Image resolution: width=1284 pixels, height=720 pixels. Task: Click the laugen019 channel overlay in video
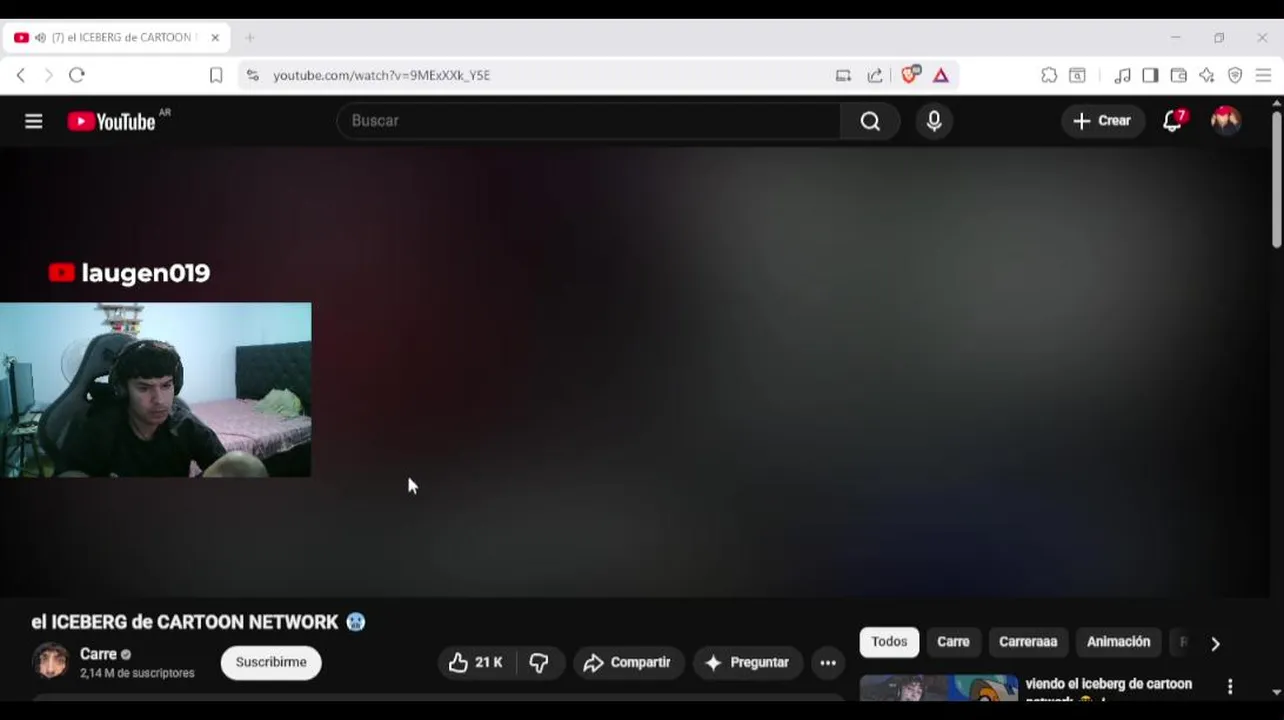(x=129, y=273)
